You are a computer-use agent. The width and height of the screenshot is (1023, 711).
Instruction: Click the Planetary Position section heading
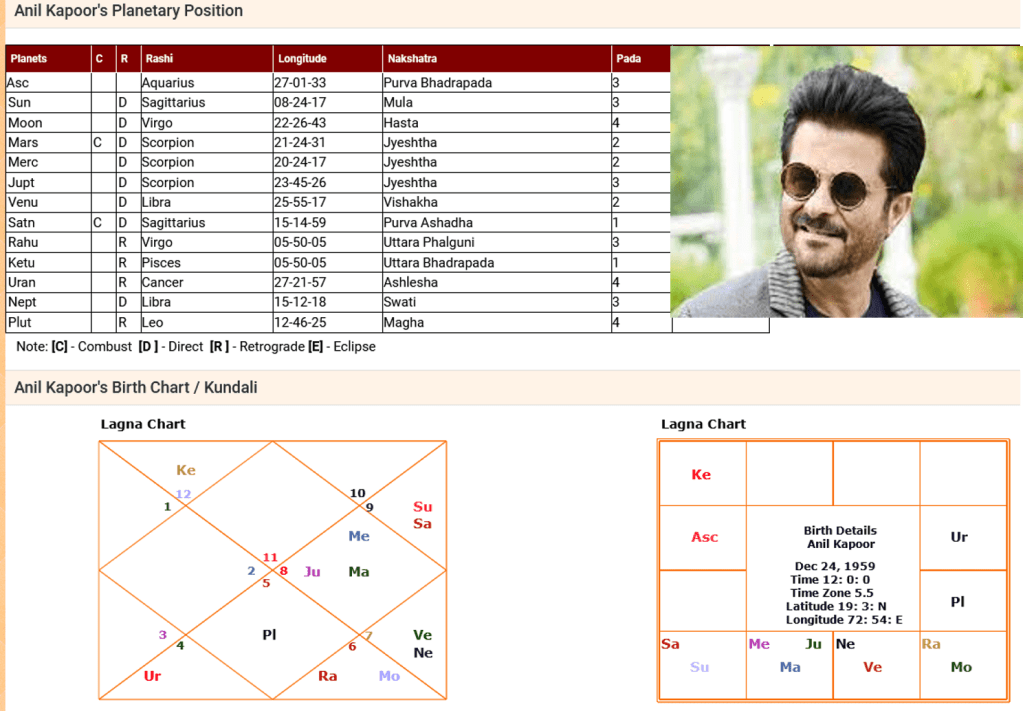pos(128,11)
